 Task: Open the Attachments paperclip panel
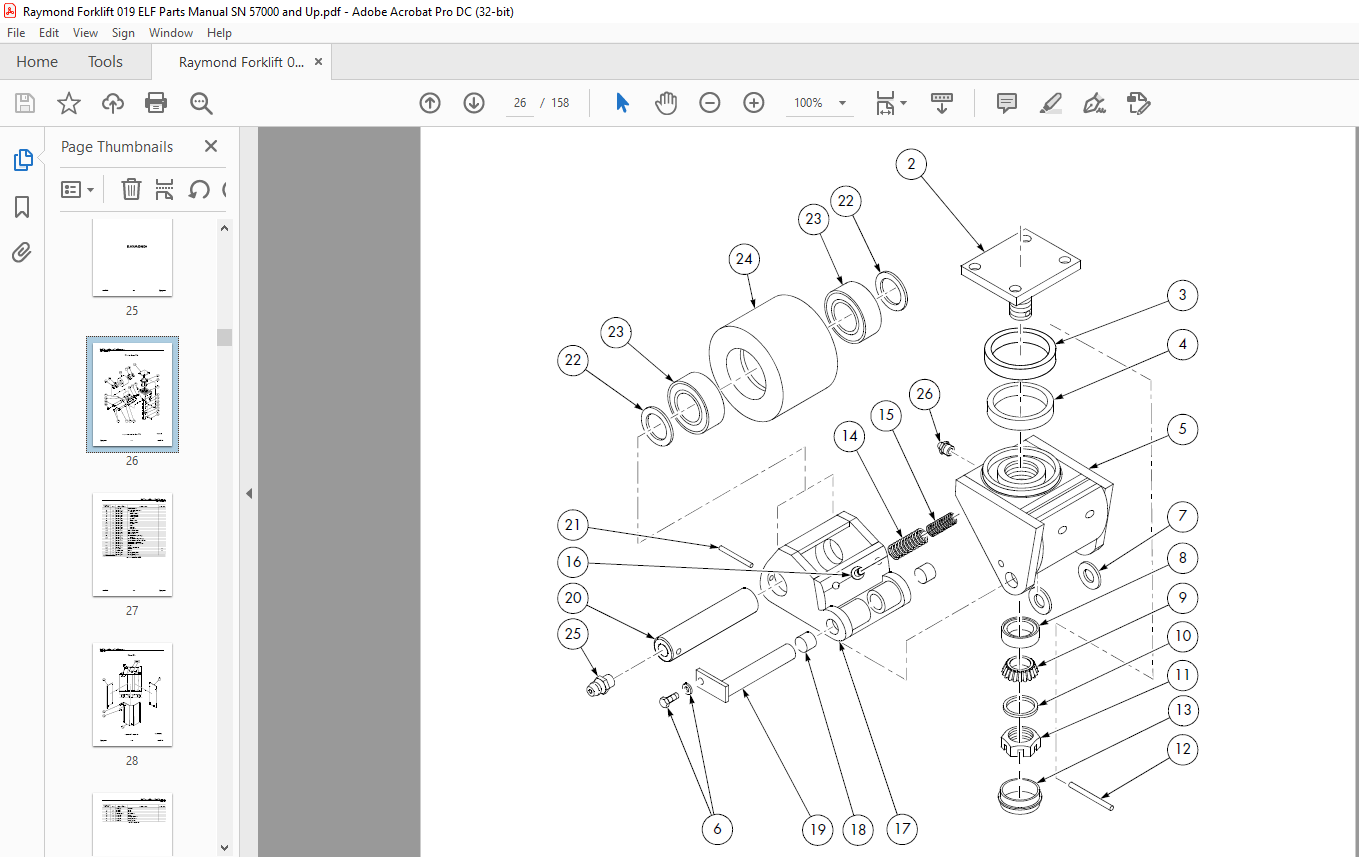[22, 253]
